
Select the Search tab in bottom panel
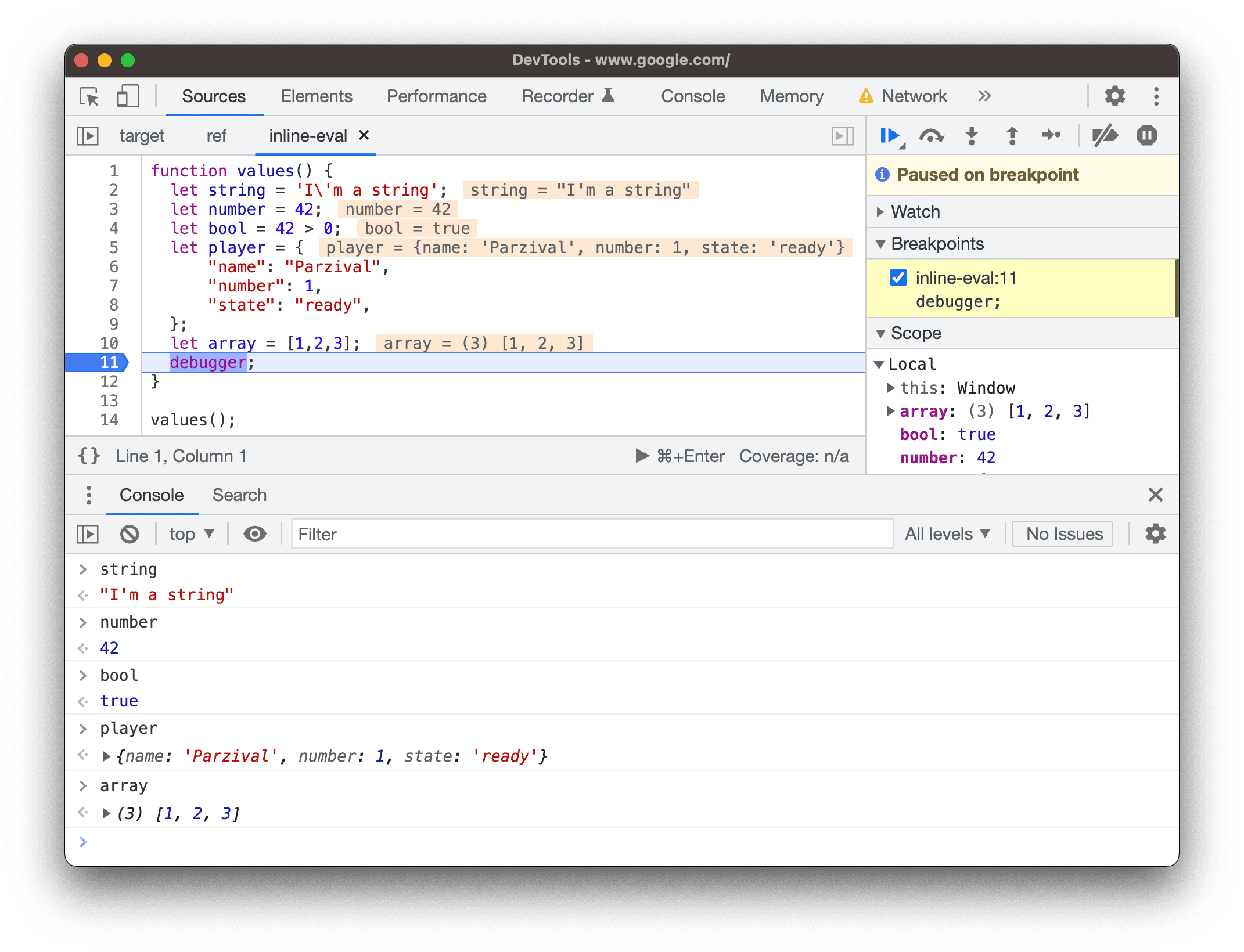coord(238,494)
